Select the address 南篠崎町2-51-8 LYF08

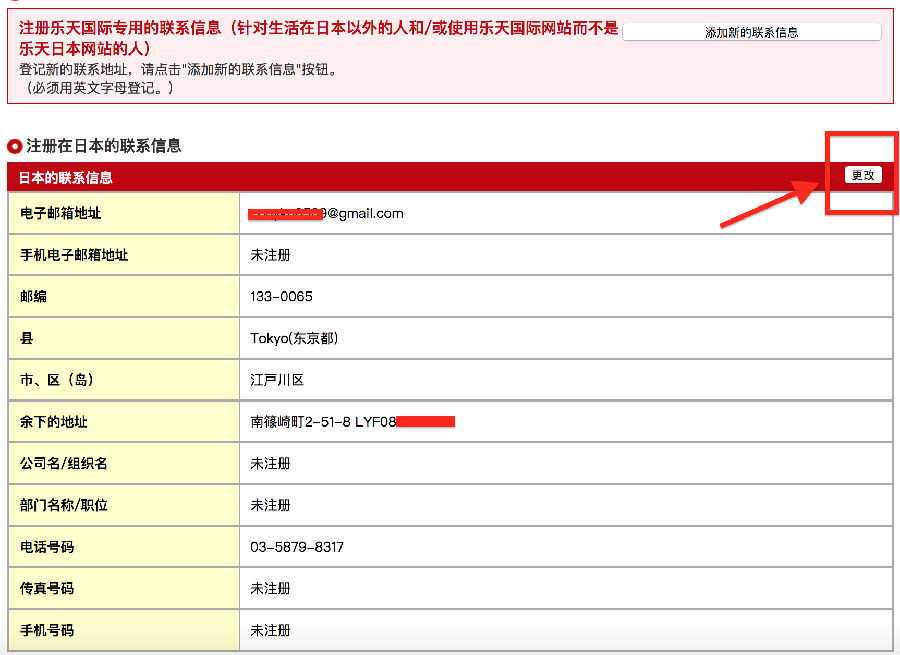(323, 422)
